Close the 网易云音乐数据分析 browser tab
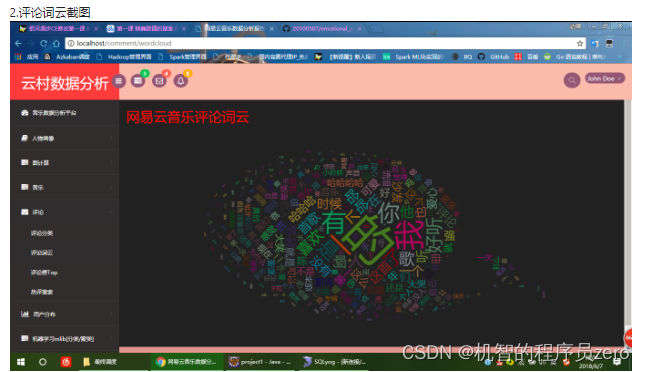The image size is (645, 372). (x=272, y=28)
